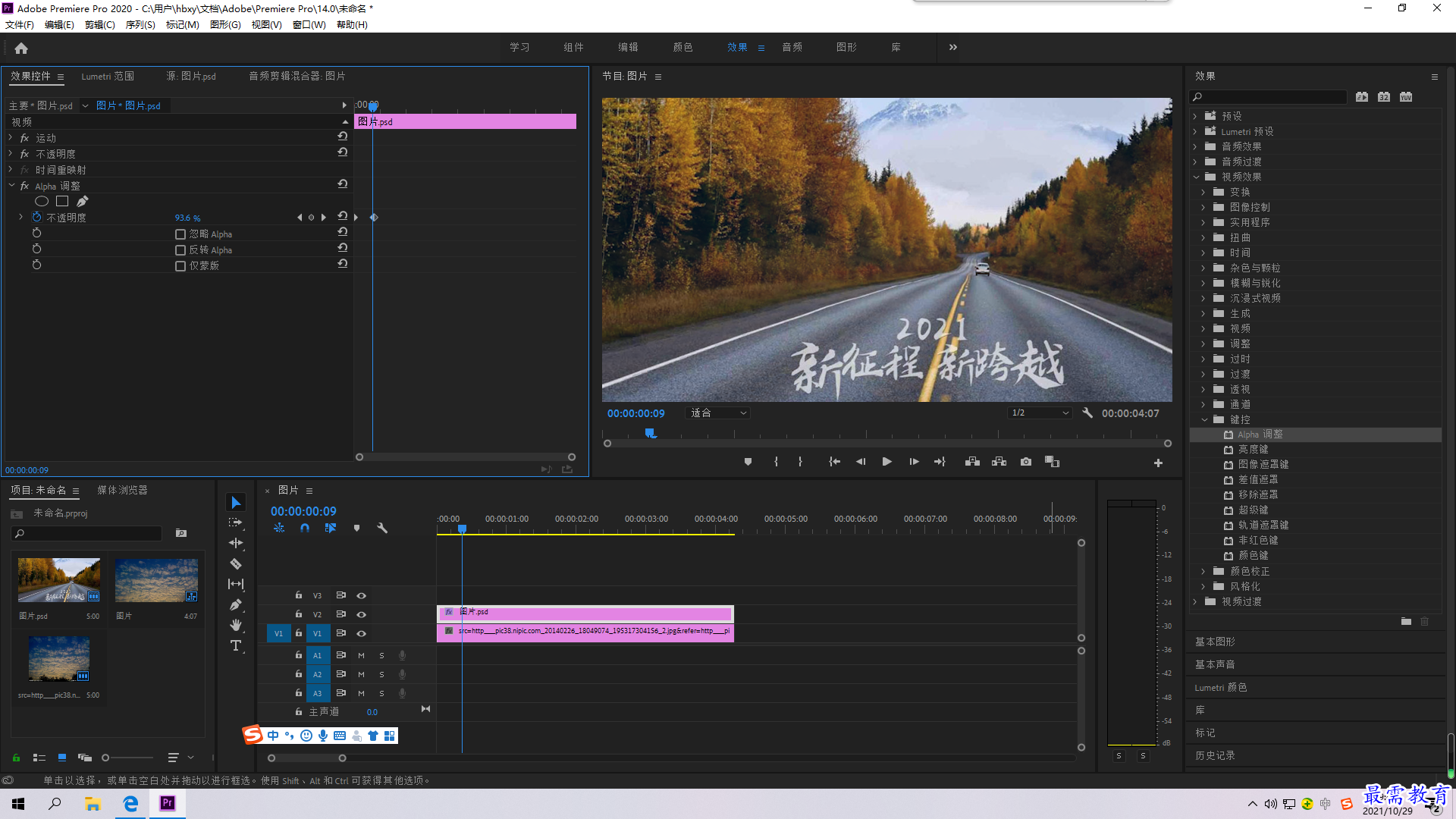1456x819 pixels.
Task: Click the Home icon
Action: coord(21,48)
